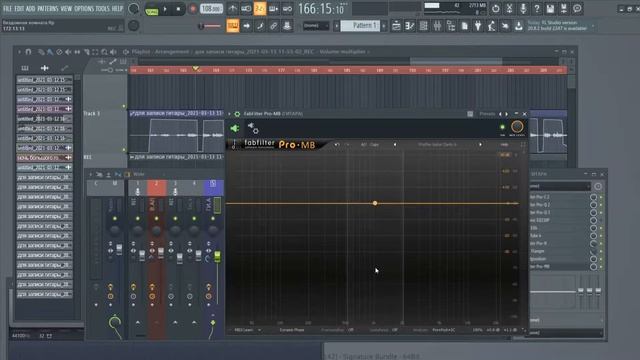This screenshot has width=640, height=360.
Task: Toggle loop recording icon
Action: point(287,9)
